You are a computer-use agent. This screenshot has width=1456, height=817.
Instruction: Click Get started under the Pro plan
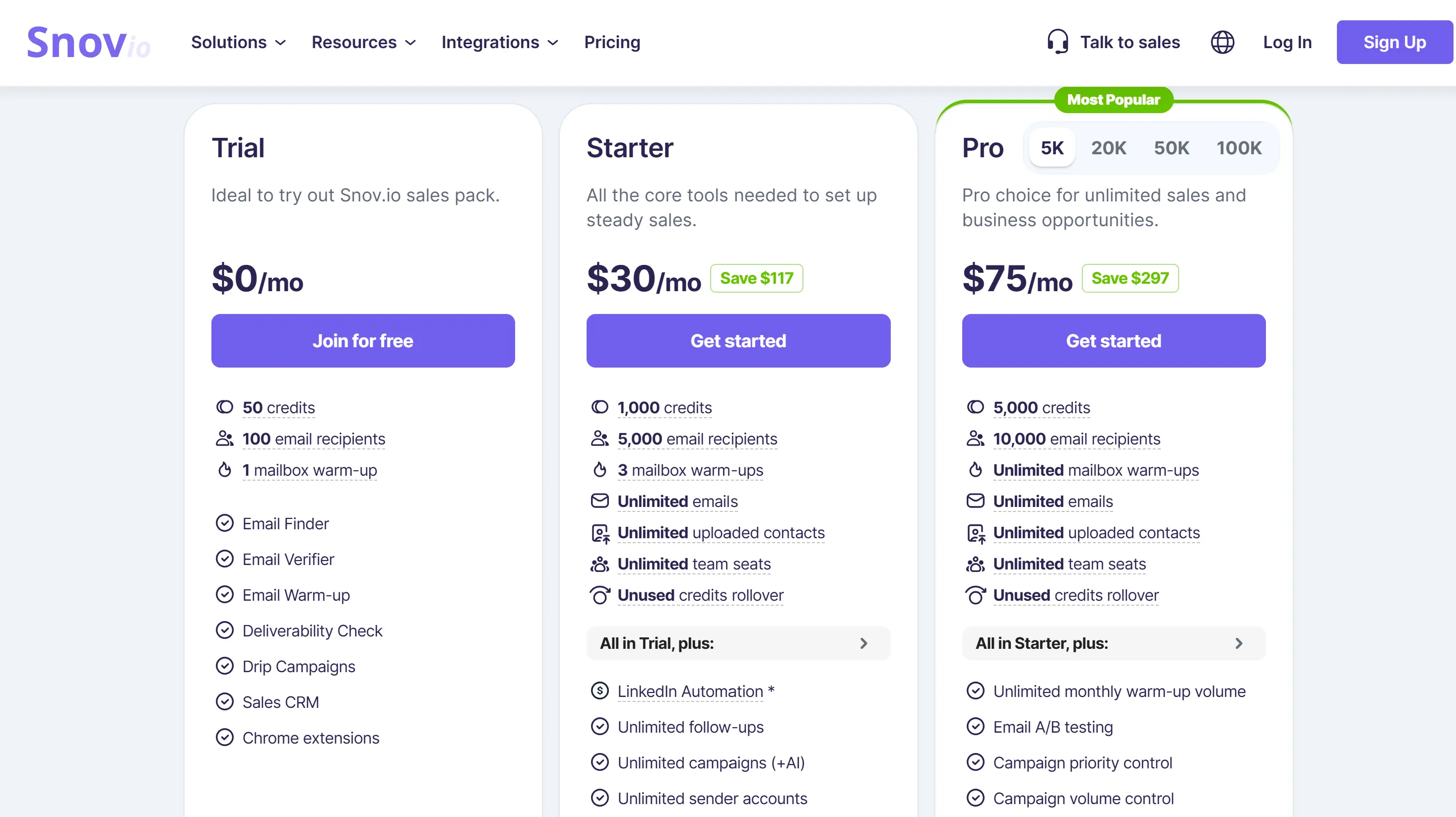coord(1113,341)
